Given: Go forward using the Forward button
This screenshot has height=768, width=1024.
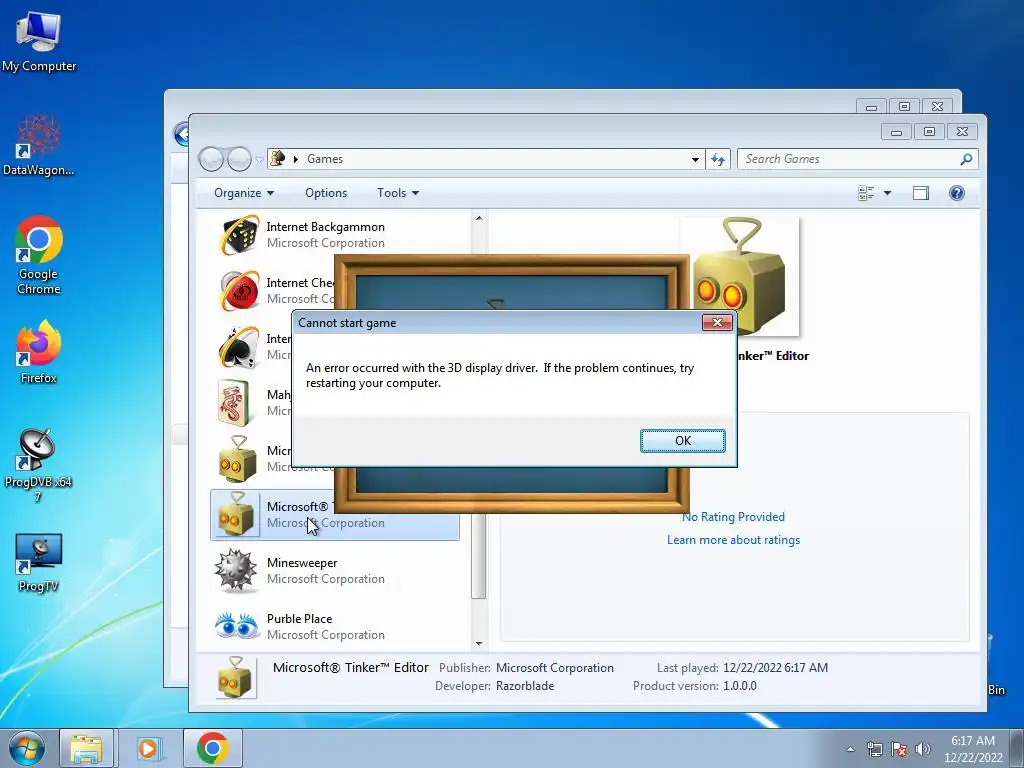Looking at the screenshot, I should point(239,159).
